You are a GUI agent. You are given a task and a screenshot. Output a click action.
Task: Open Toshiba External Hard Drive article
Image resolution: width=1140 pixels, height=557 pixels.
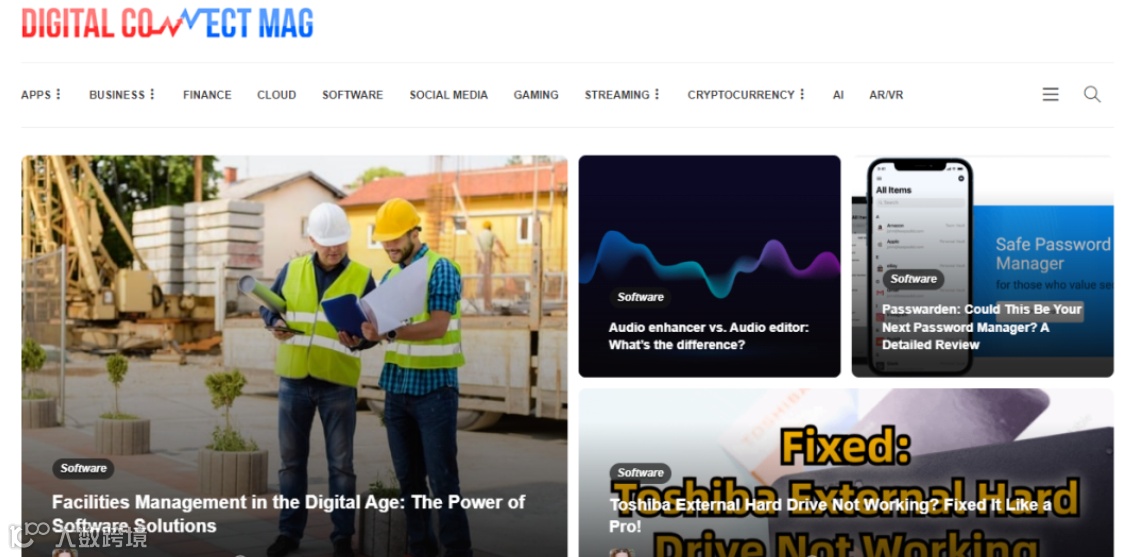pos(830,515)
